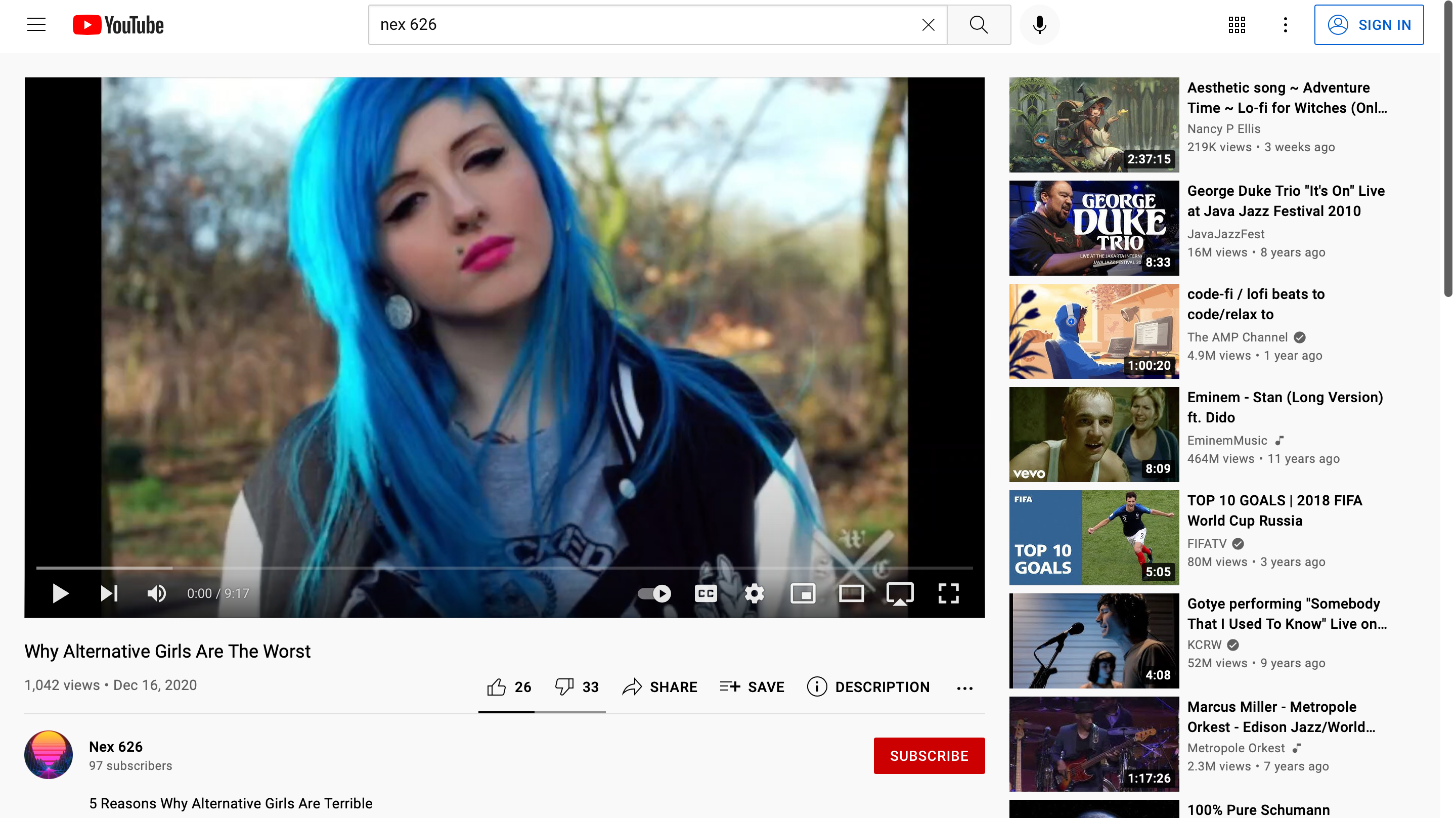Open the Marcus Miller - Metropole Orkest title
Screen dimensions: 1456x818
(x=1281, y=717)
